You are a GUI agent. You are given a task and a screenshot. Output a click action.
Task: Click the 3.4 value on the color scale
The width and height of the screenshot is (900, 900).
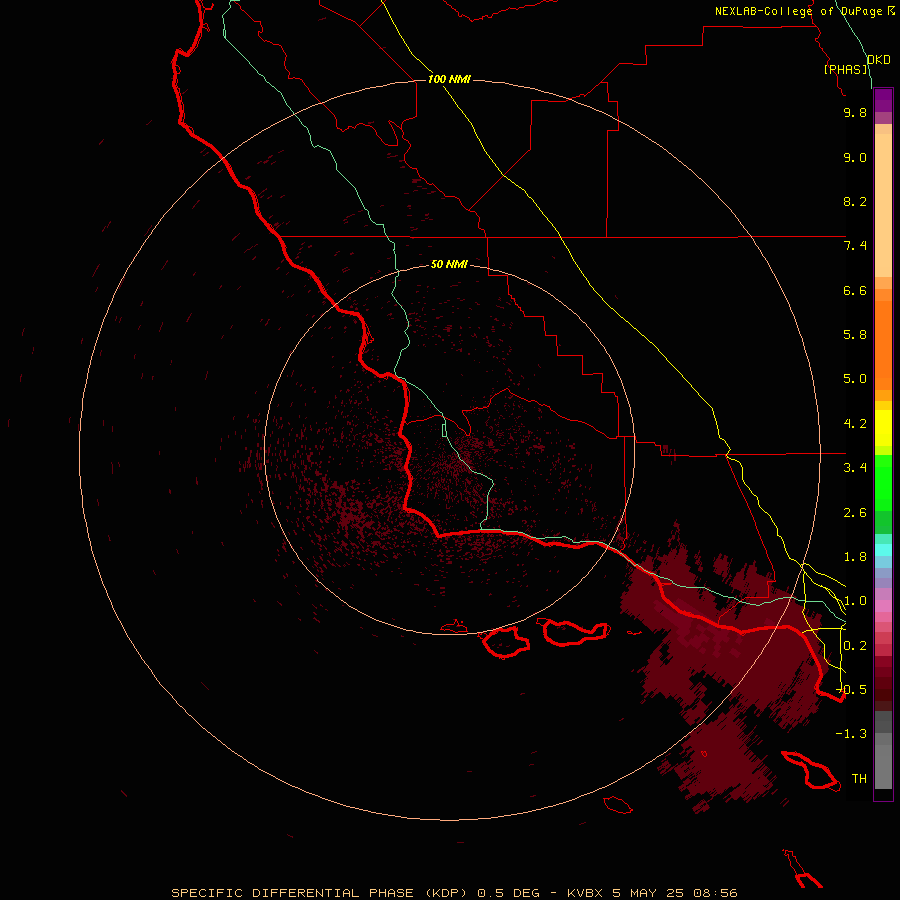point(855,468)
